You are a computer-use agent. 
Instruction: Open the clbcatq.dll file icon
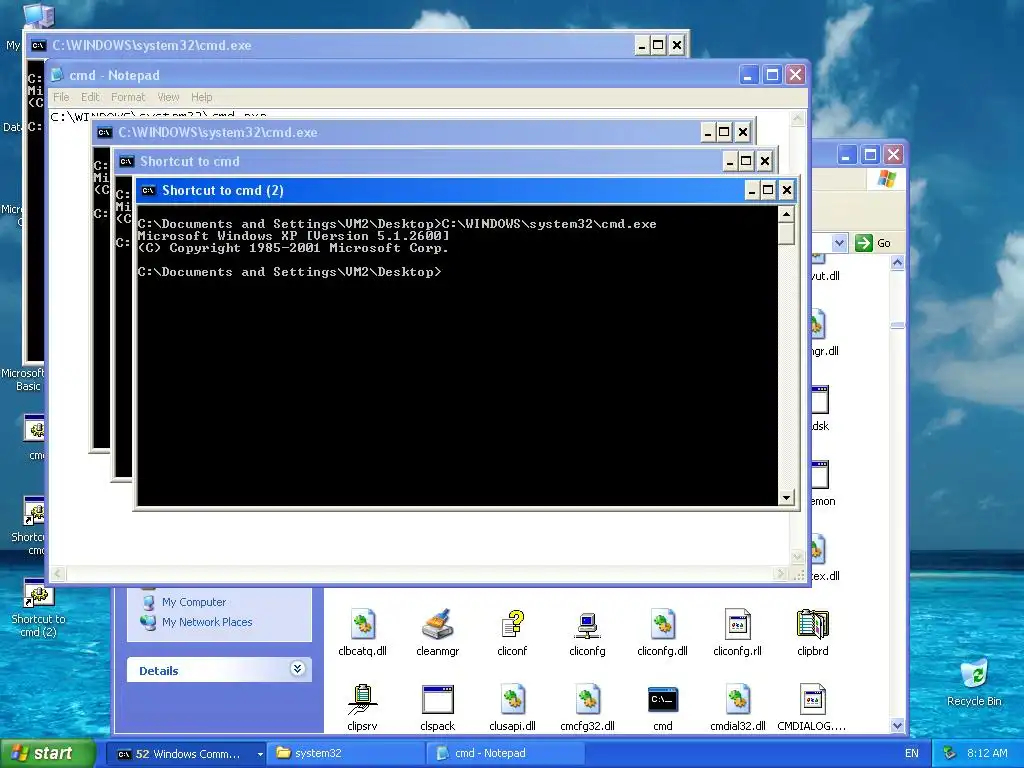[x=362, y=624]
